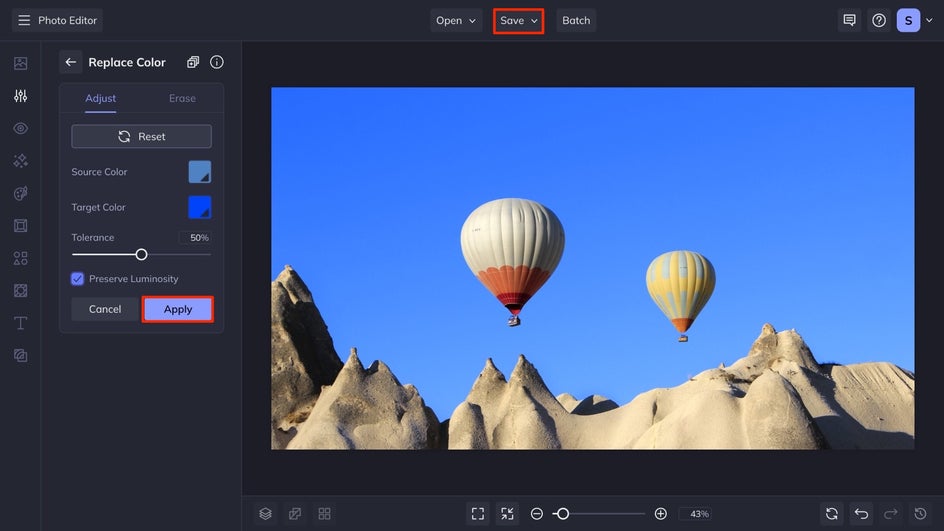Undo the last action
944x531 pixels.
click(861, 514)
